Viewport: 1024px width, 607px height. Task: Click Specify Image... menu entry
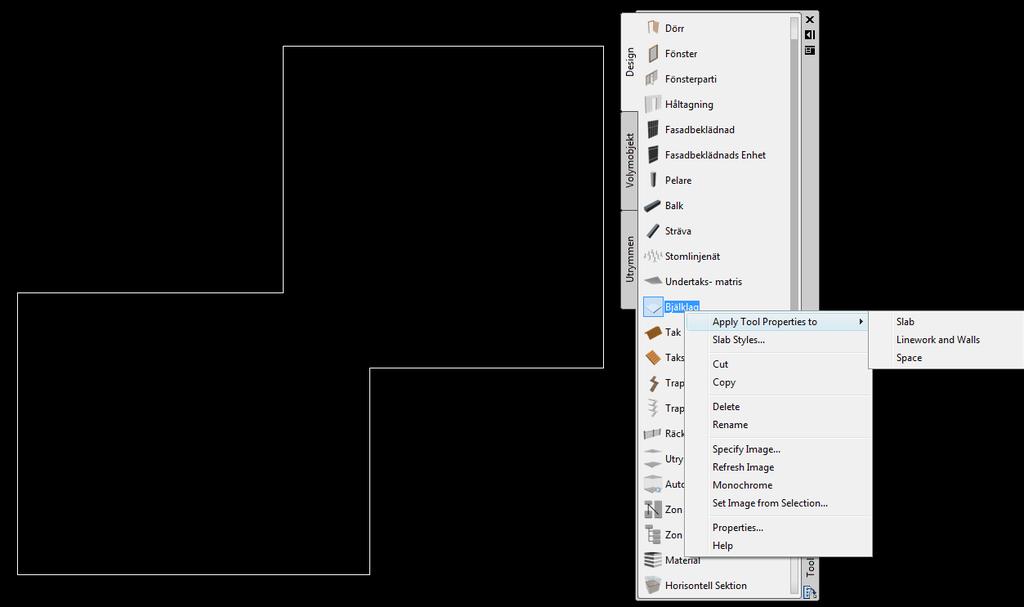pyautogui.click(x=778, y=449)
